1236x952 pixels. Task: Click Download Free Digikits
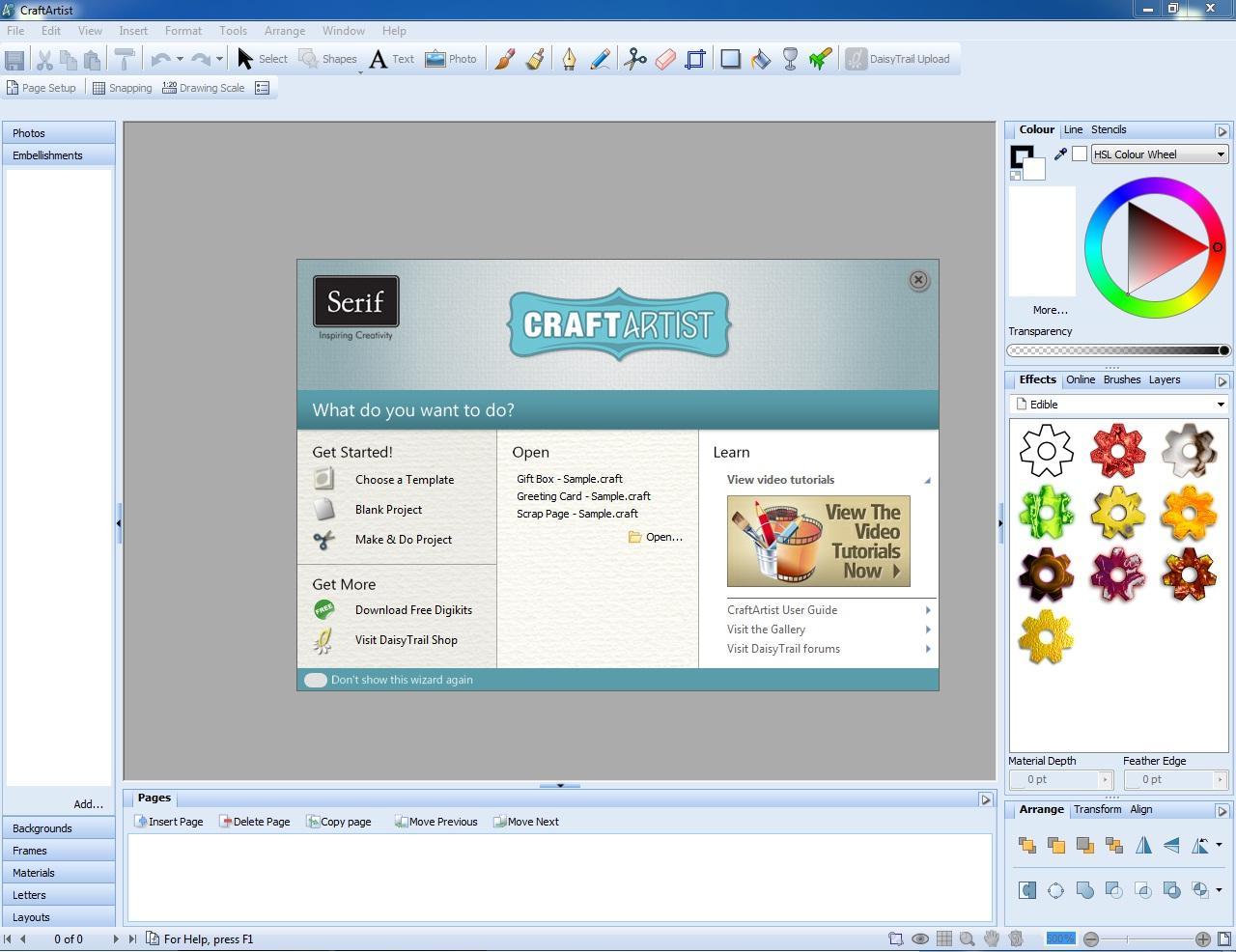coord(413,610)
